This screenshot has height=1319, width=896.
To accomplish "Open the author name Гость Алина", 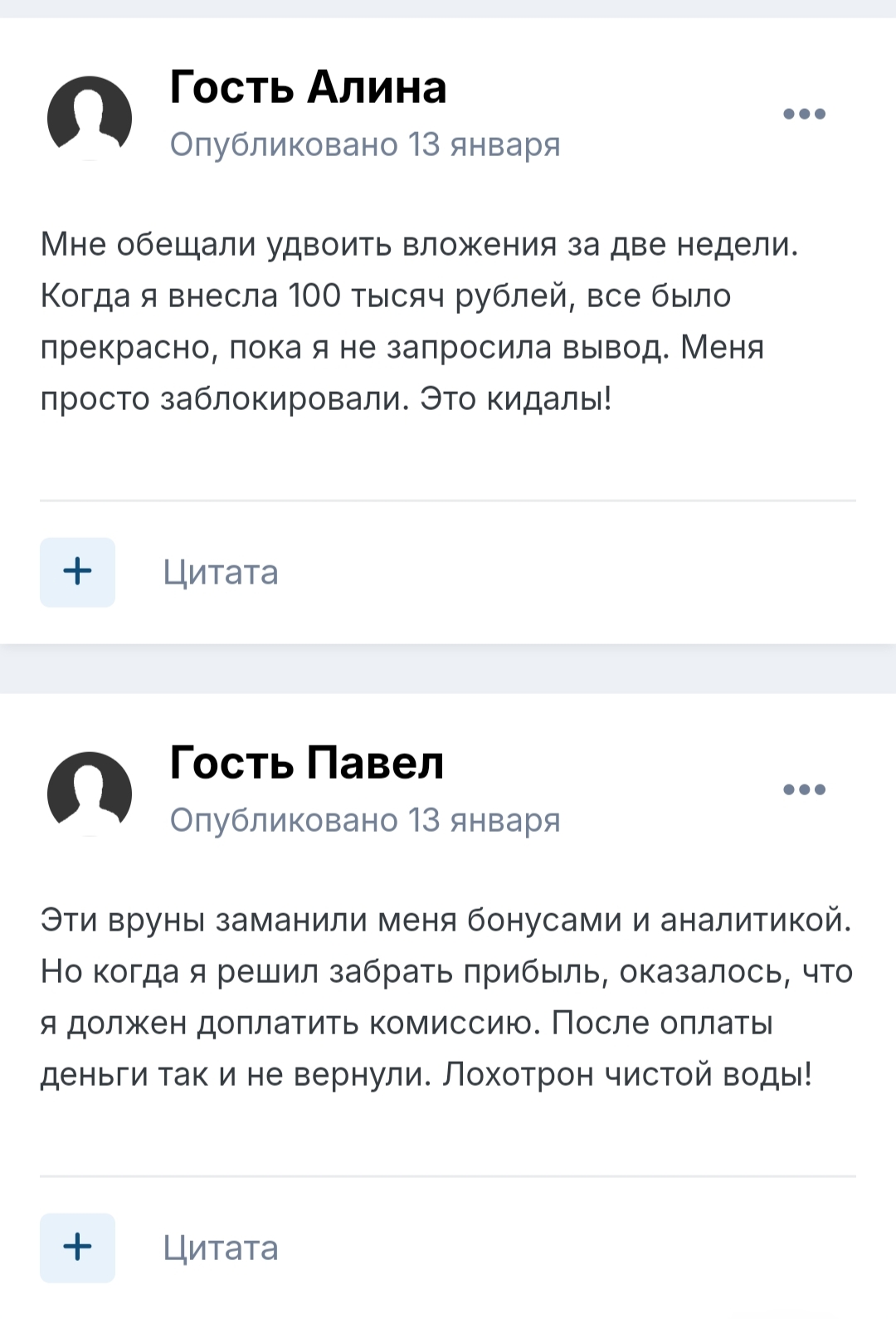I will (x=308, y=87).
